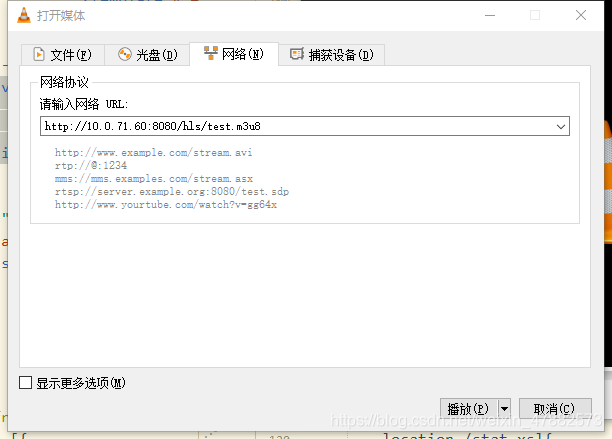Click the yourtube.com watch example line
The width and height of the screenshot is (612, 439).
[x=166, y=204]
